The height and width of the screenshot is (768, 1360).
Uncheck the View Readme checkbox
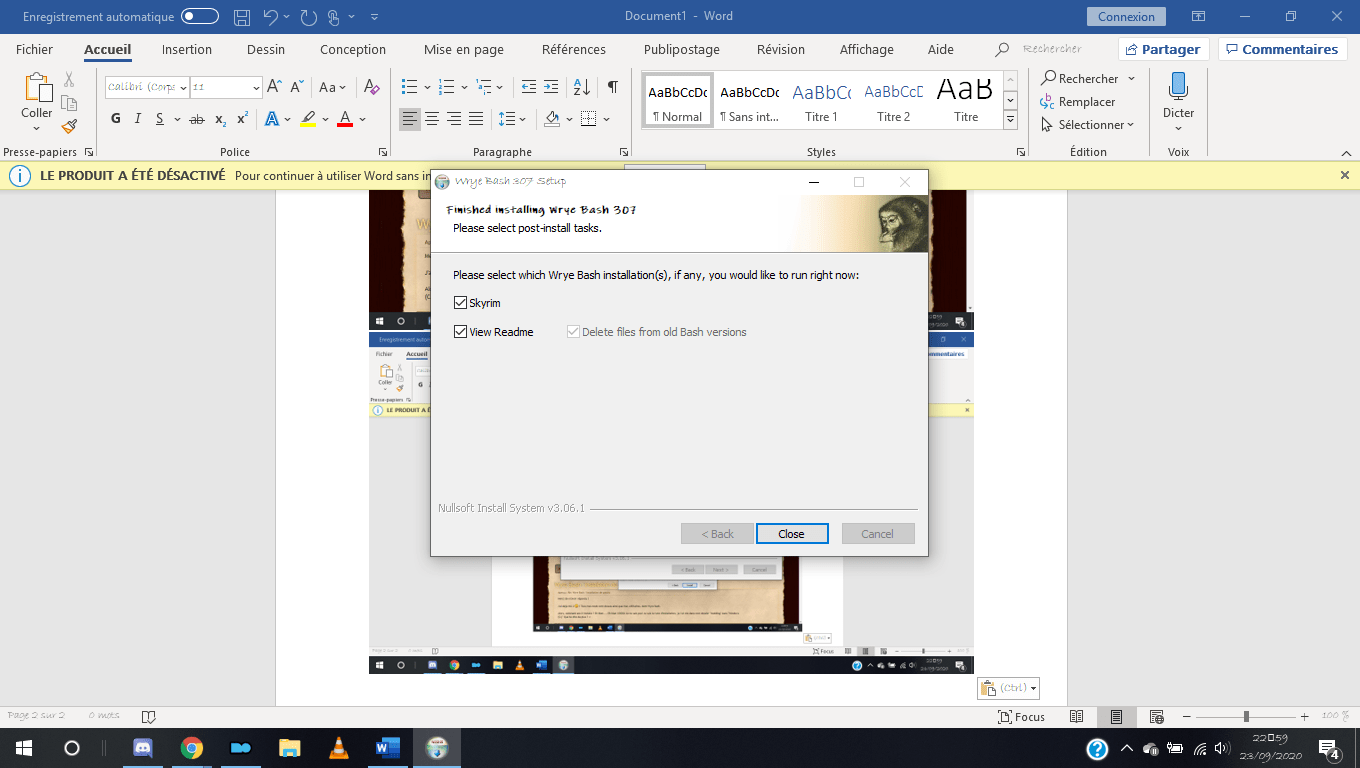pos(460,332)
